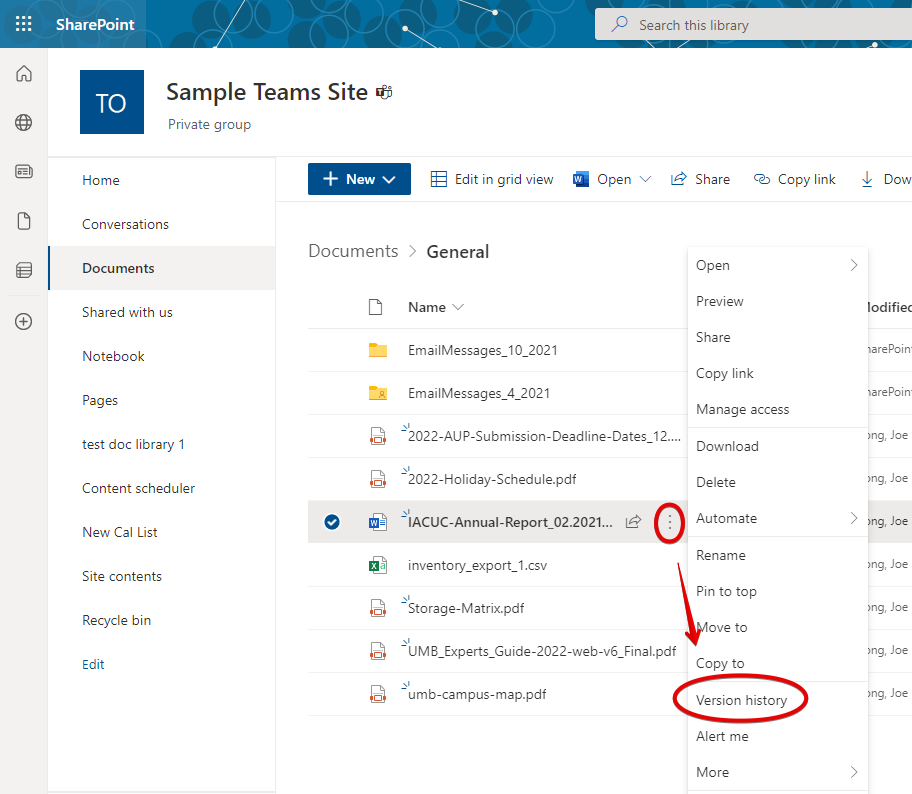912x794 pixels.
Task: Open My files page icon in rail
Action: [x=24, y=221]
